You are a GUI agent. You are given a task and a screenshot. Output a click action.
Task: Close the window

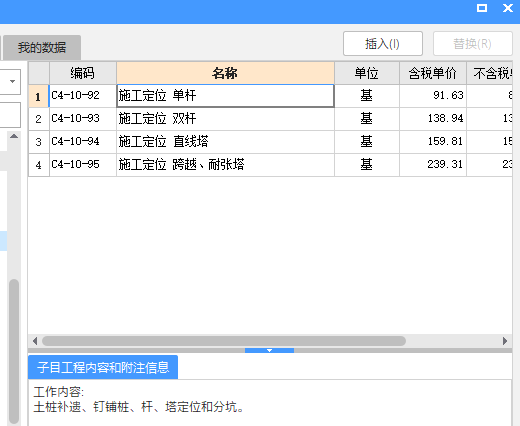coord(508,8)
